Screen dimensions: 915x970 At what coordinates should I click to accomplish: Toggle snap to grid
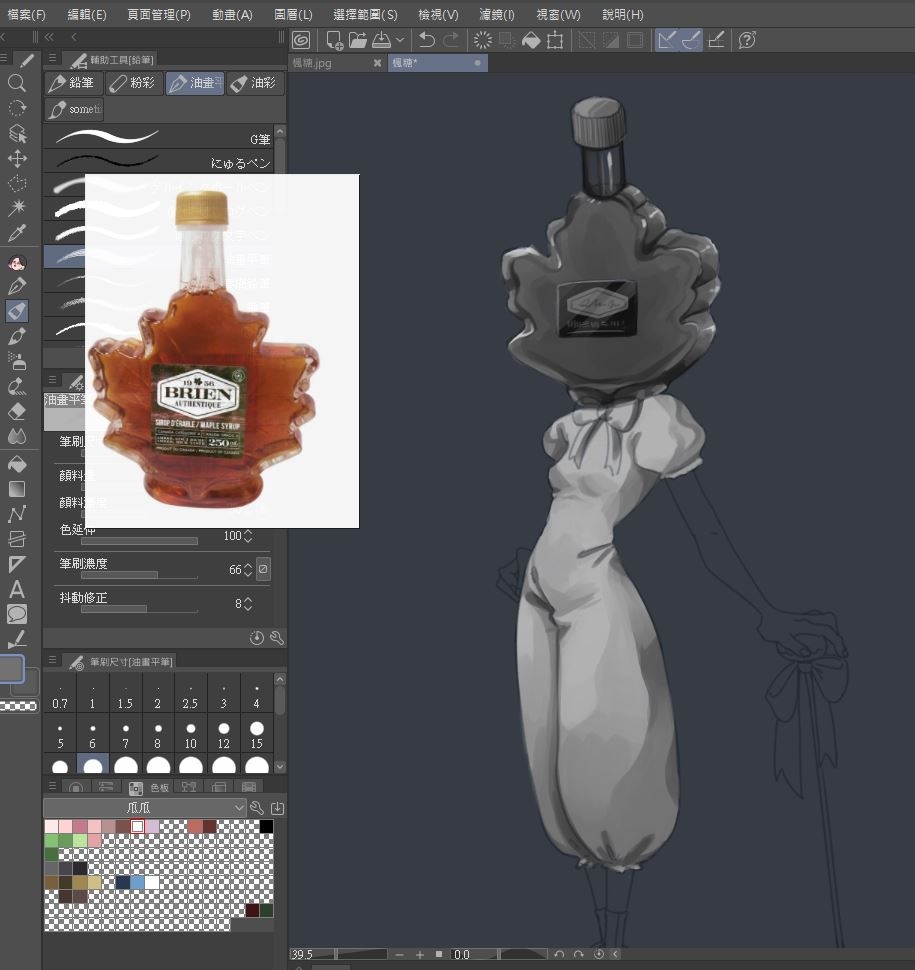tap(716, 40)
